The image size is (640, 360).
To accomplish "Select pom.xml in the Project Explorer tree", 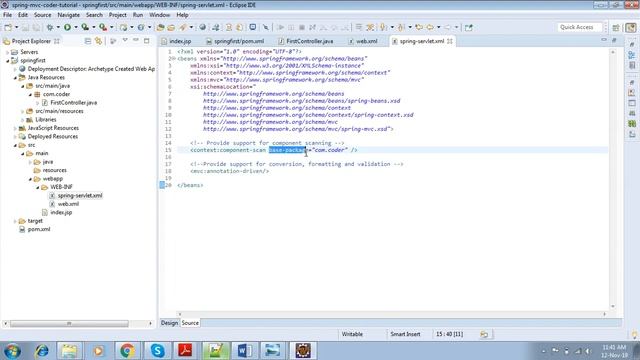I will (39, 229).
